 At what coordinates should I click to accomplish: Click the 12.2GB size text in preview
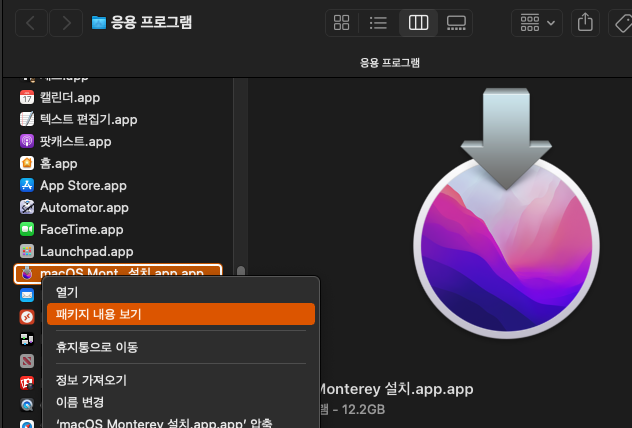pyautogui.click(x=363, y=409)
